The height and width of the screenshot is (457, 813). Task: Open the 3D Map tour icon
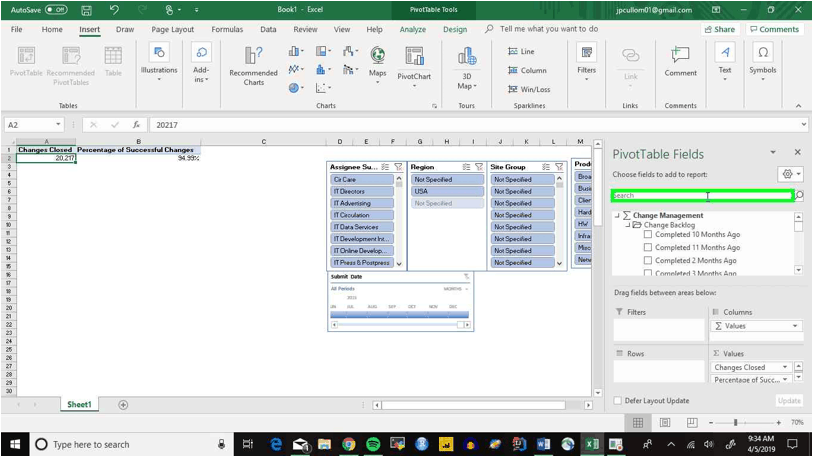[x=467, y=67]
